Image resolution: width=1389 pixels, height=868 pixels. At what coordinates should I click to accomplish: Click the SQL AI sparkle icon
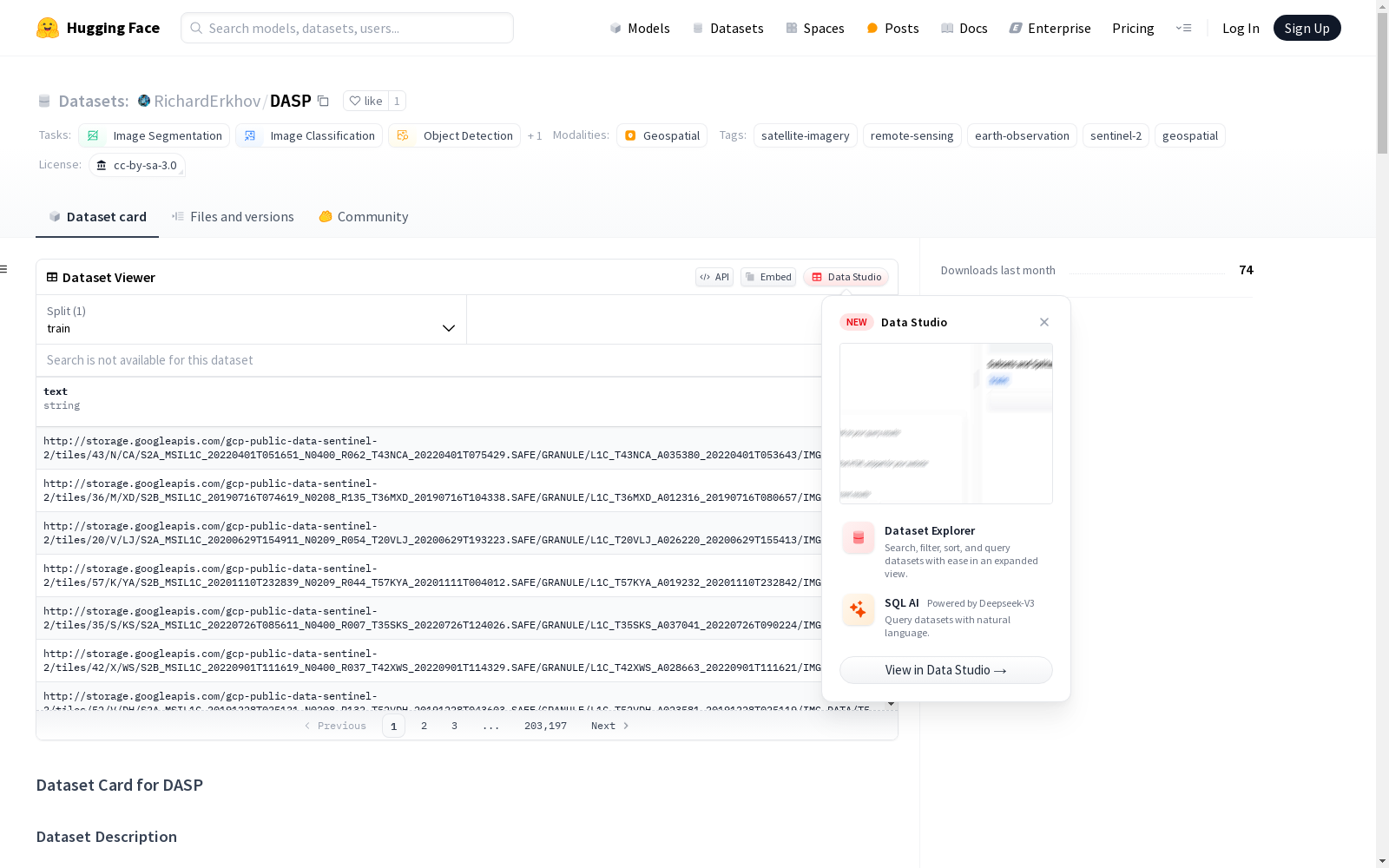click(x=859, y=609)
